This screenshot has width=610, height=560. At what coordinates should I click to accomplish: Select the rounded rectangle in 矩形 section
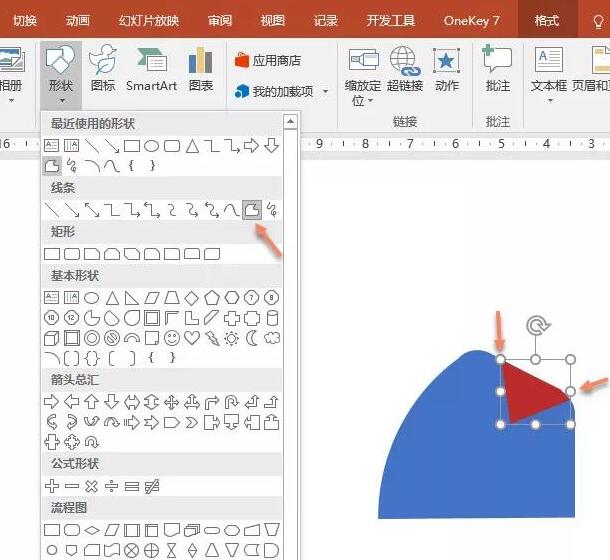point(72,254)
